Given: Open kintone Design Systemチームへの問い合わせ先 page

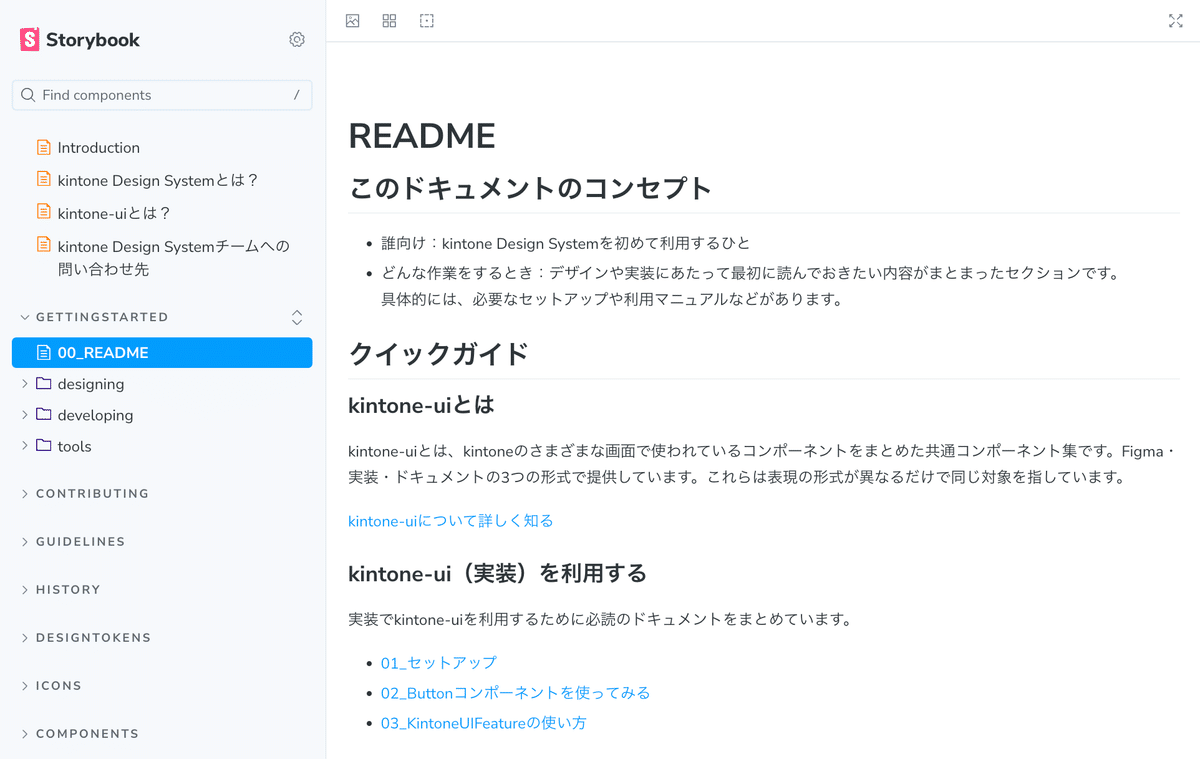Looking at the screenshot, I should (174, 258).
